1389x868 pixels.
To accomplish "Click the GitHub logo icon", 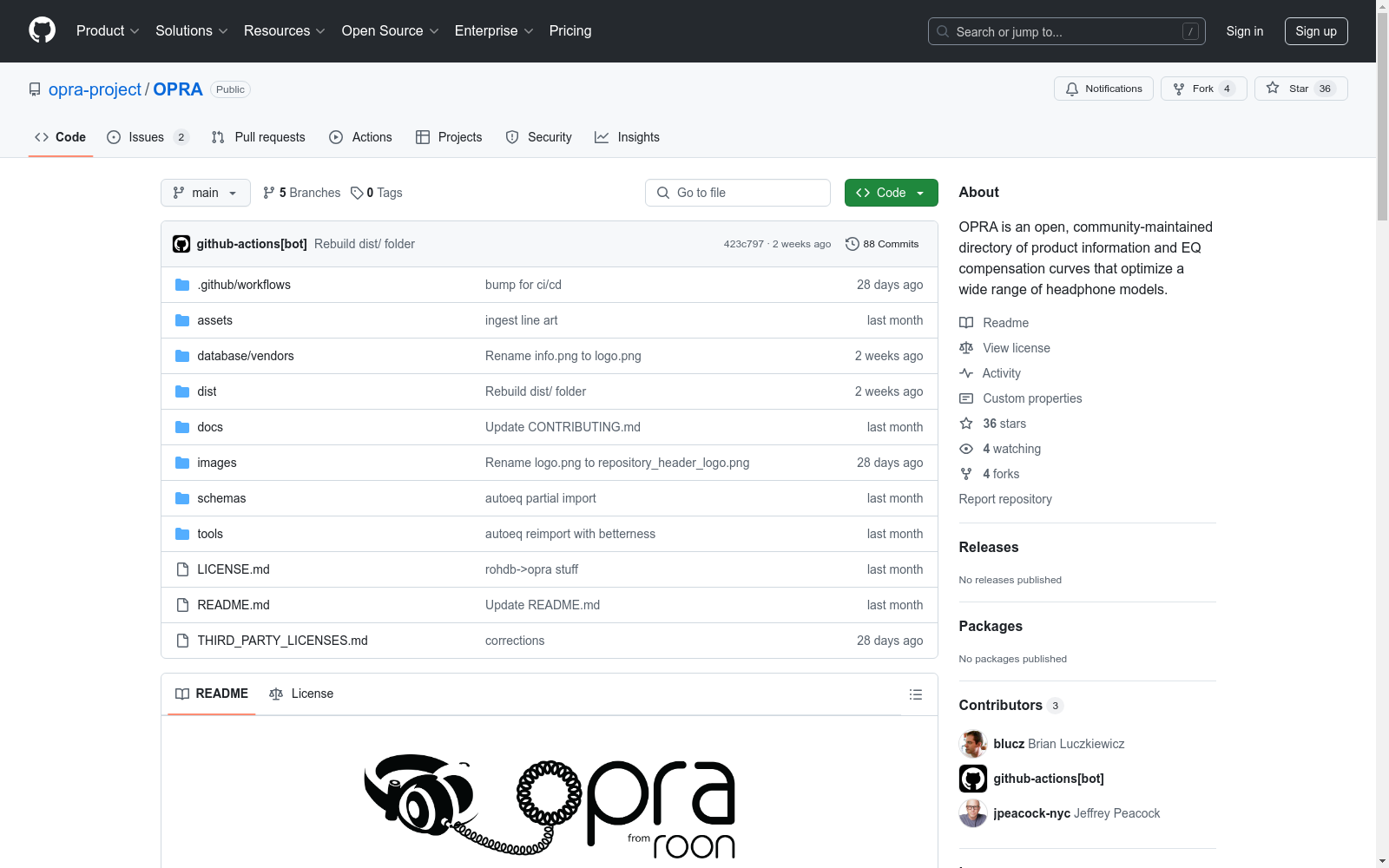I will point(42,30).
